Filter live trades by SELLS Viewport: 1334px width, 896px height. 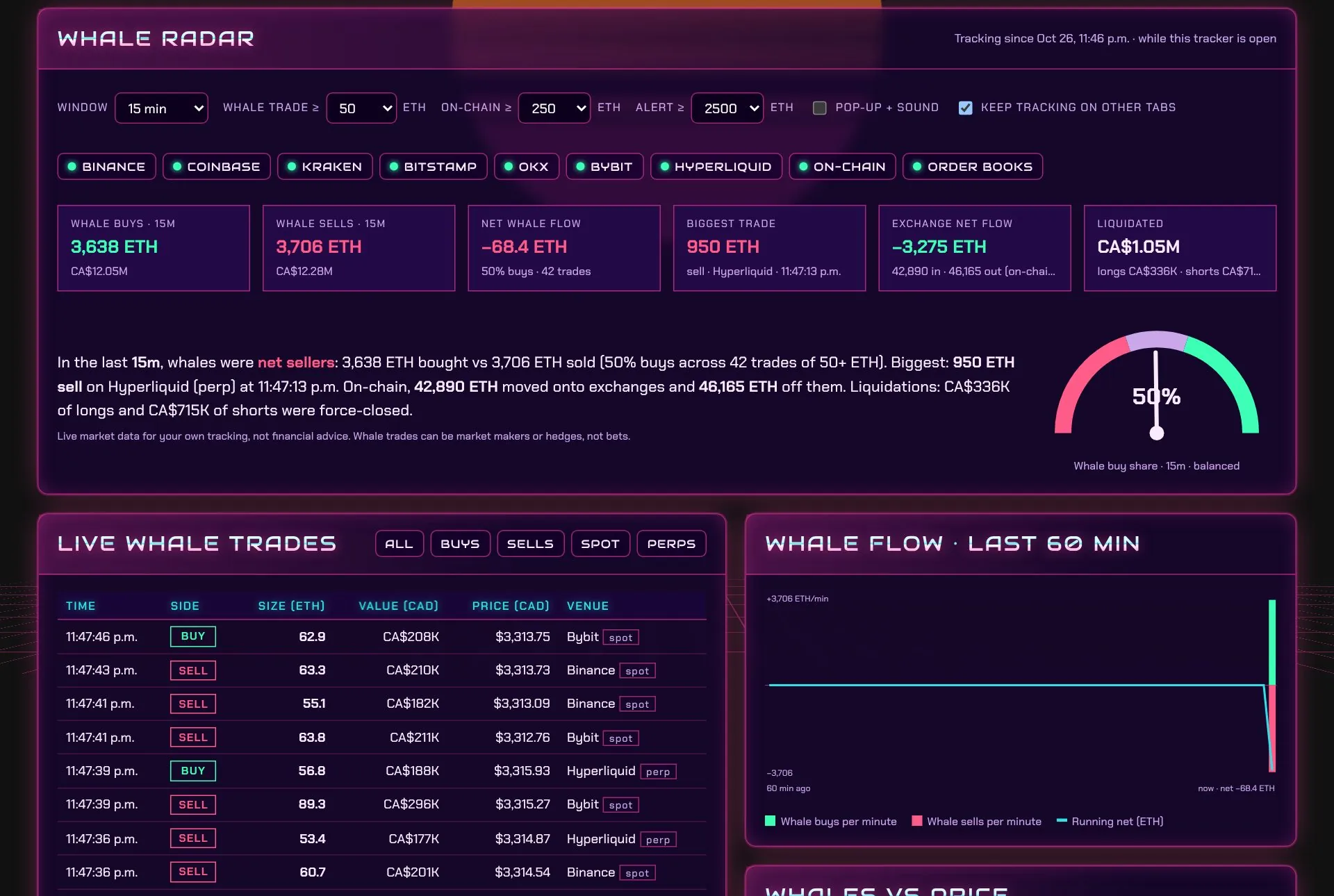531,544
